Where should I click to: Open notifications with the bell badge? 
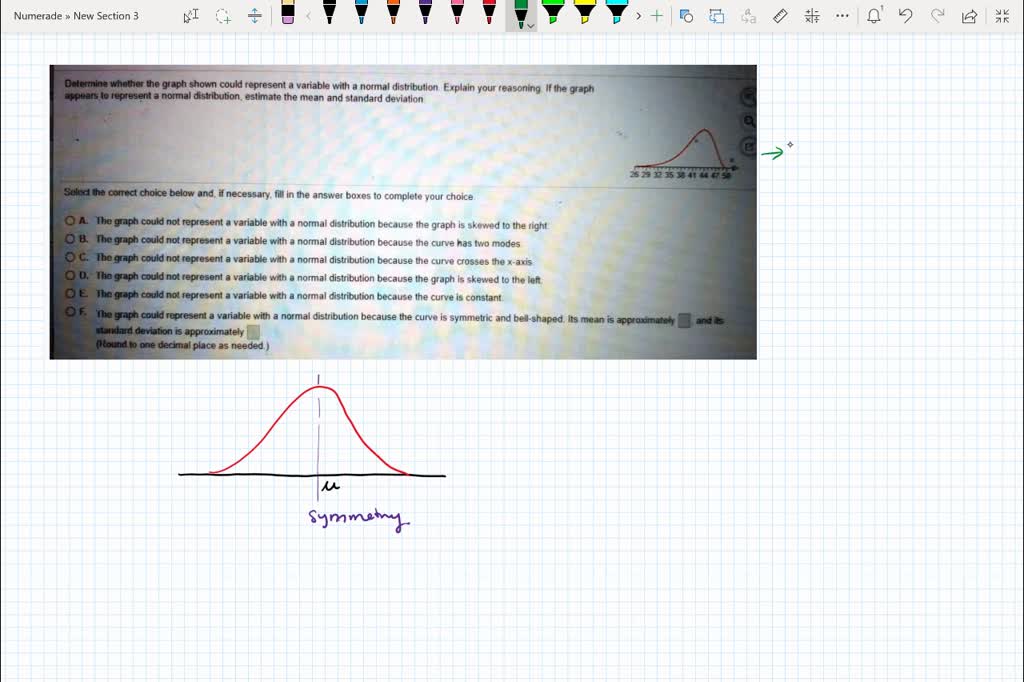coord(873,15)
